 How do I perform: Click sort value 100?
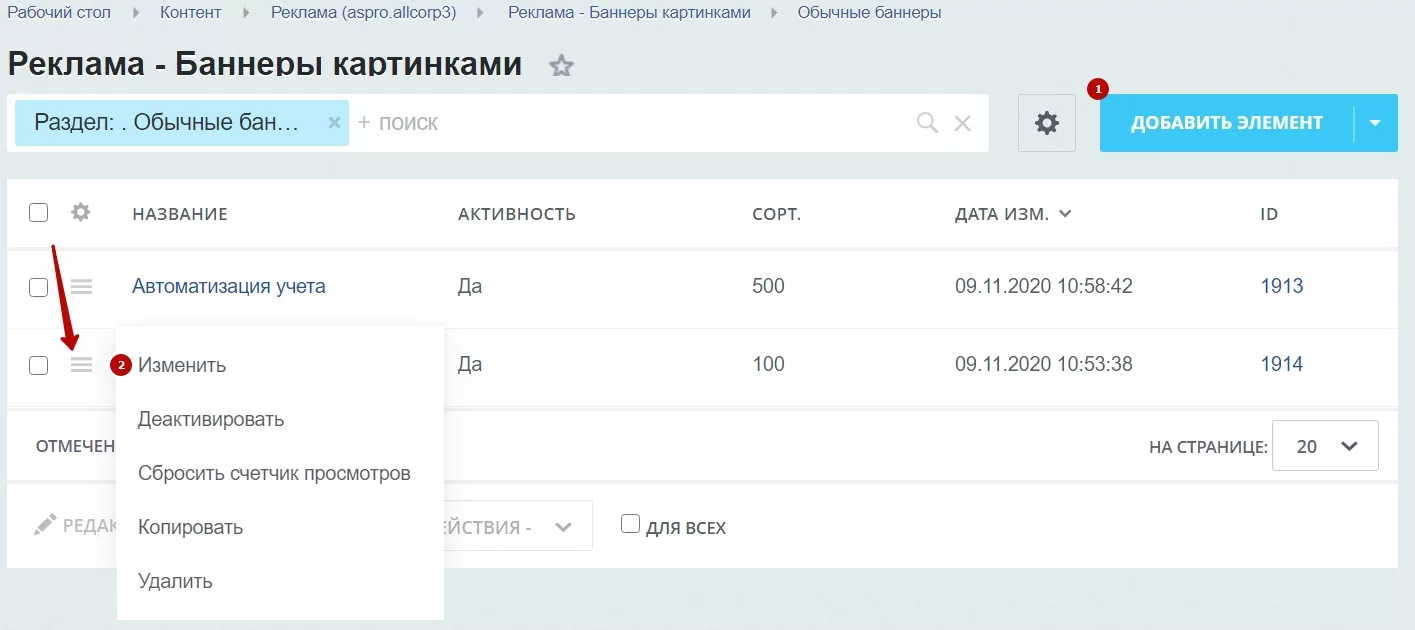point(768,365)
